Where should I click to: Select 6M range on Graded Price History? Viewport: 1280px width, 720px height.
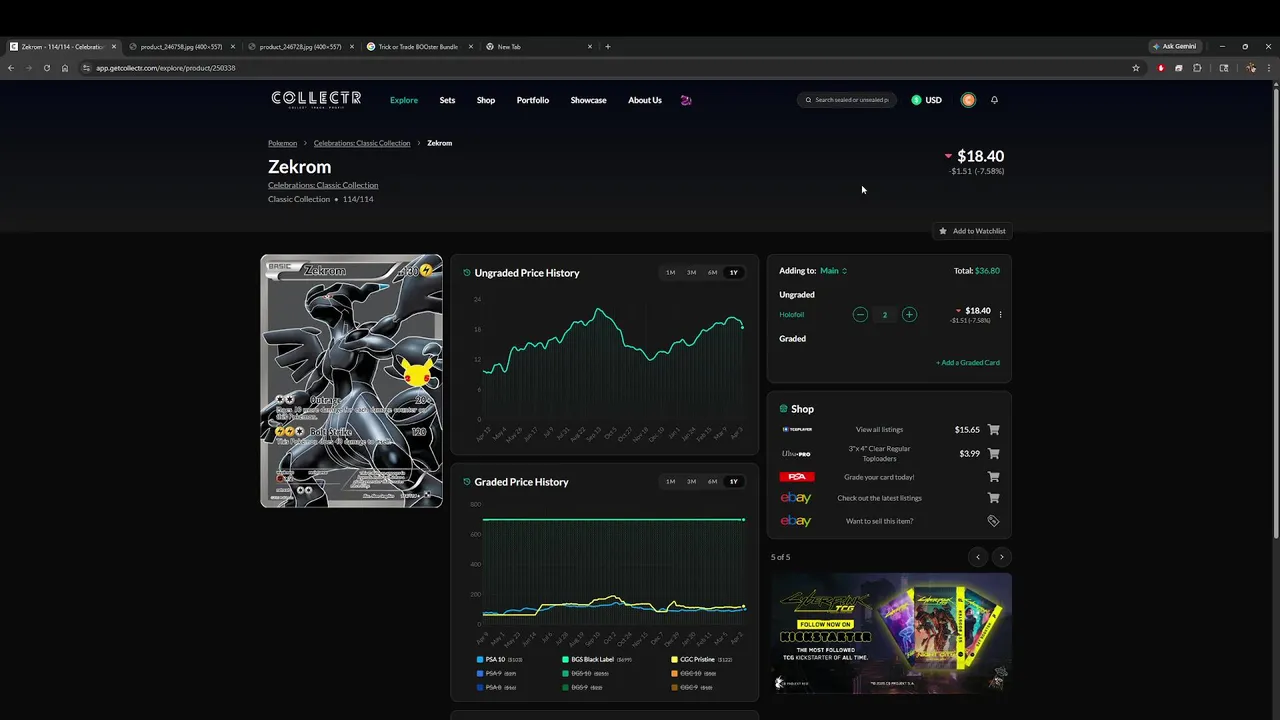712,482
